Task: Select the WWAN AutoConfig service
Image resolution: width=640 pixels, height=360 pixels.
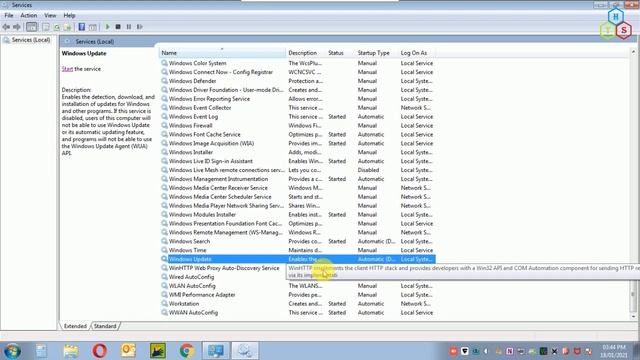Action: point(193,313)
